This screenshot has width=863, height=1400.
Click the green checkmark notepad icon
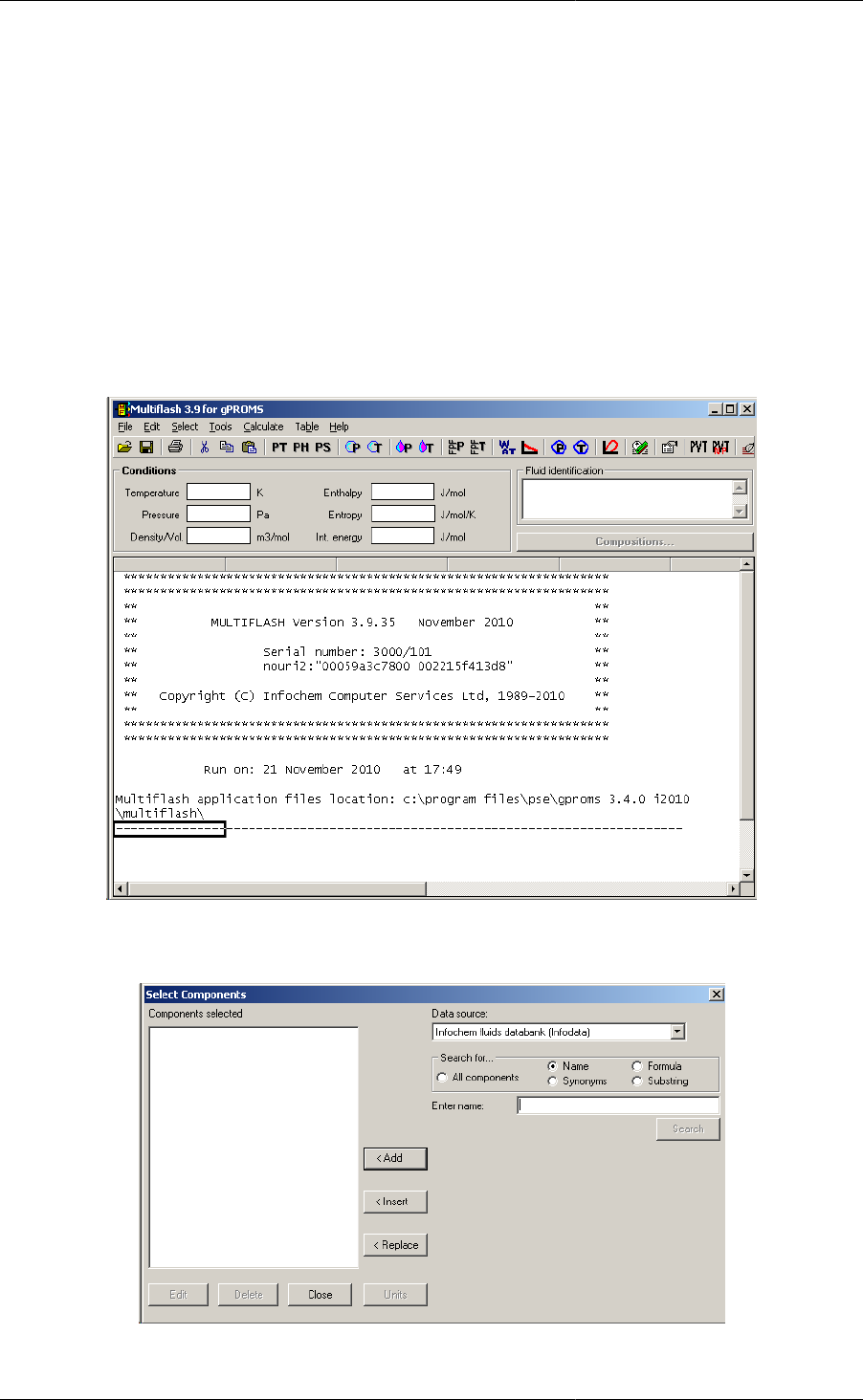coord(640,447)
